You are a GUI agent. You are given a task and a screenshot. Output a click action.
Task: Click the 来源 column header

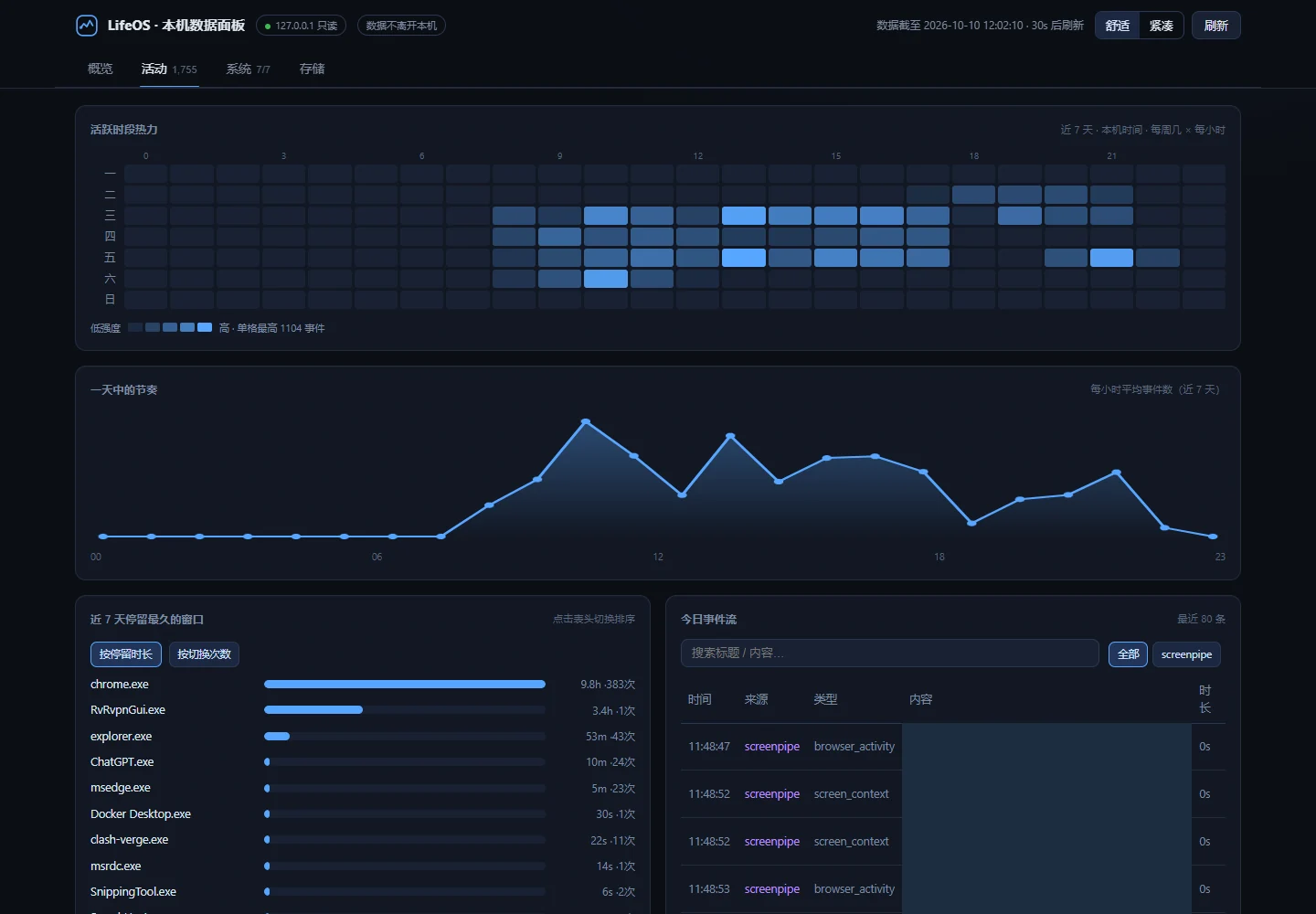point(757,699)
